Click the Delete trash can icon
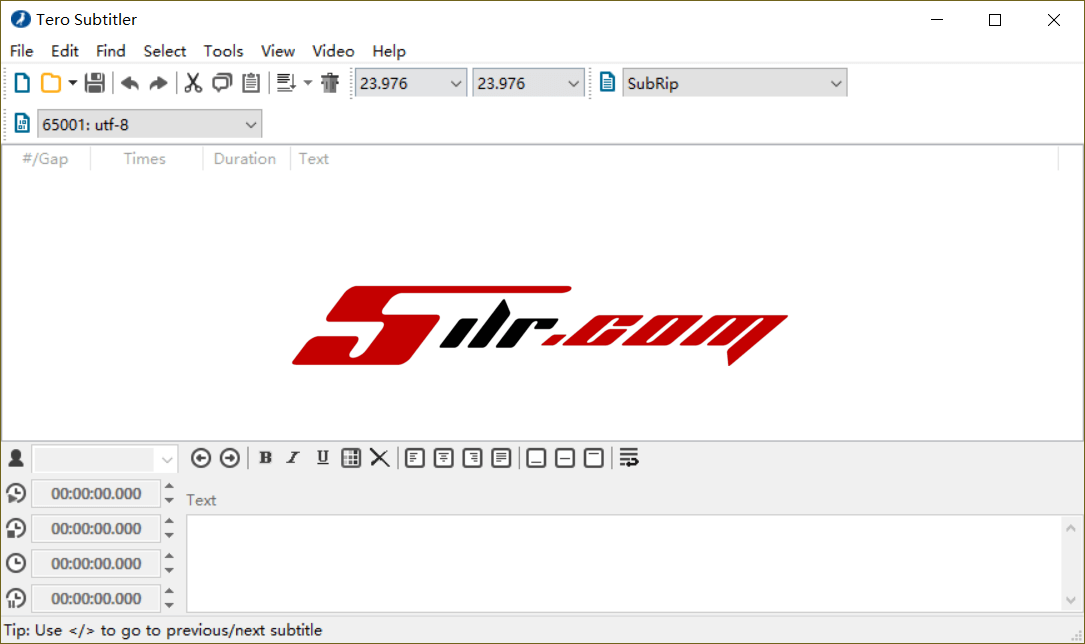Screen dimensions: 1085x644 331,84
